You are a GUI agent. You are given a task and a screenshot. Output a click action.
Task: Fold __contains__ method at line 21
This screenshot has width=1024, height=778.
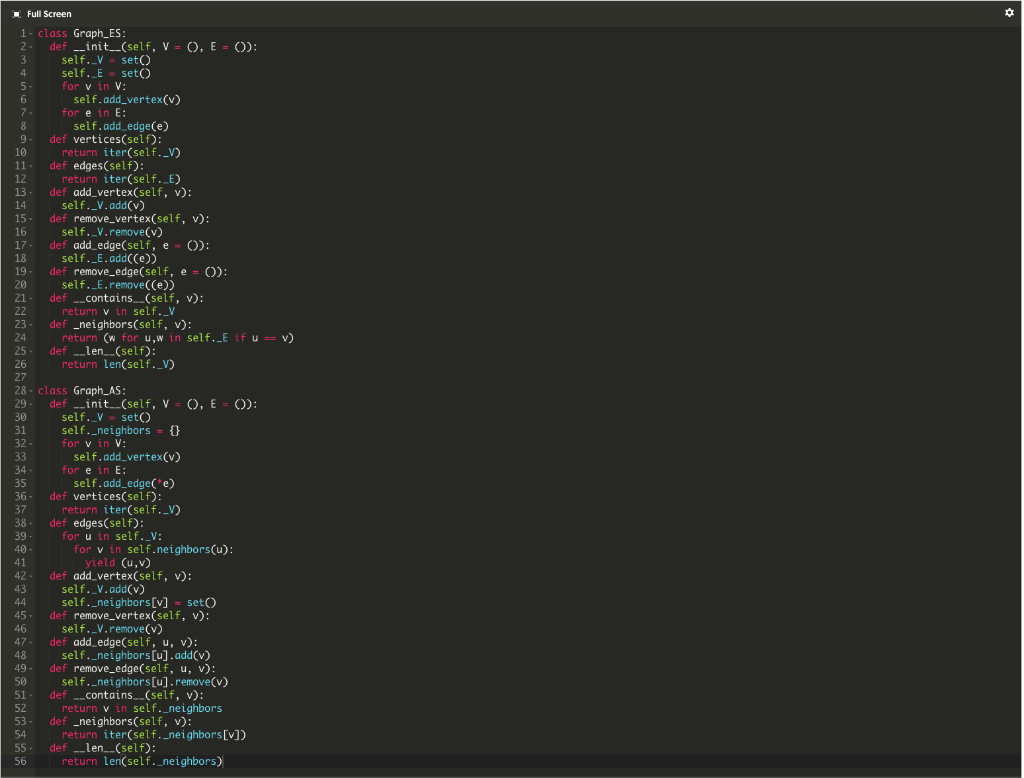click(31, 299)
